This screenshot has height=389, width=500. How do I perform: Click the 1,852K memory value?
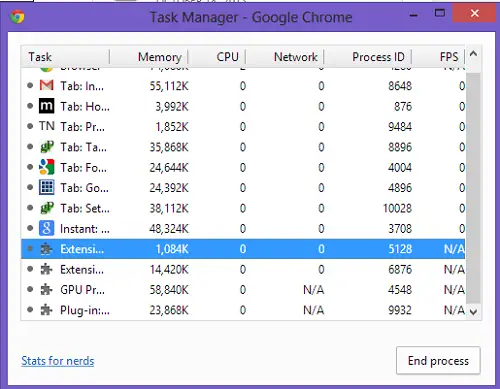click(x=172, y=127)
